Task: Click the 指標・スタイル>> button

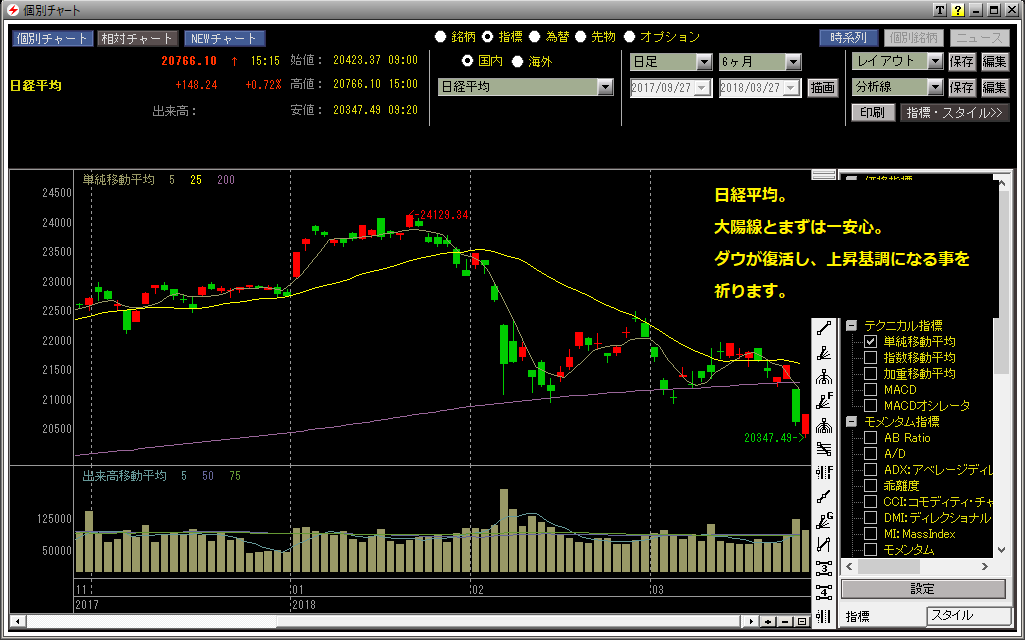Action: pos(954,112)
